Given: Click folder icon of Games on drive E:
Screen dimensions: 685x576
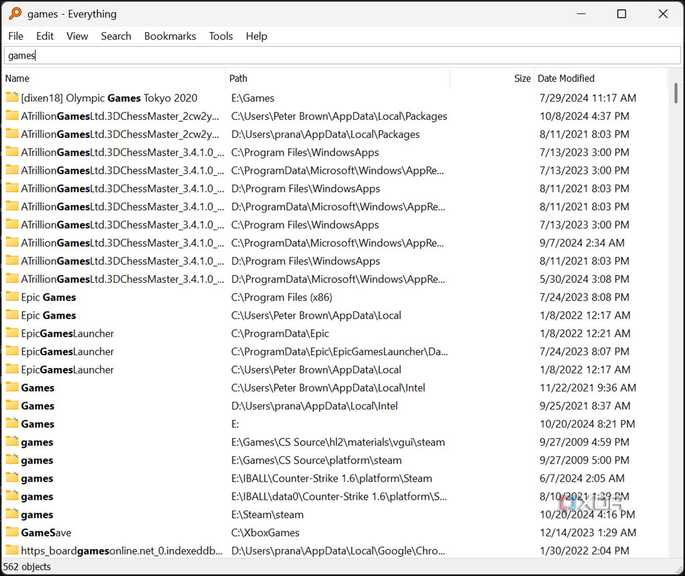Looking at the screenshot, I should click(12, 423).
